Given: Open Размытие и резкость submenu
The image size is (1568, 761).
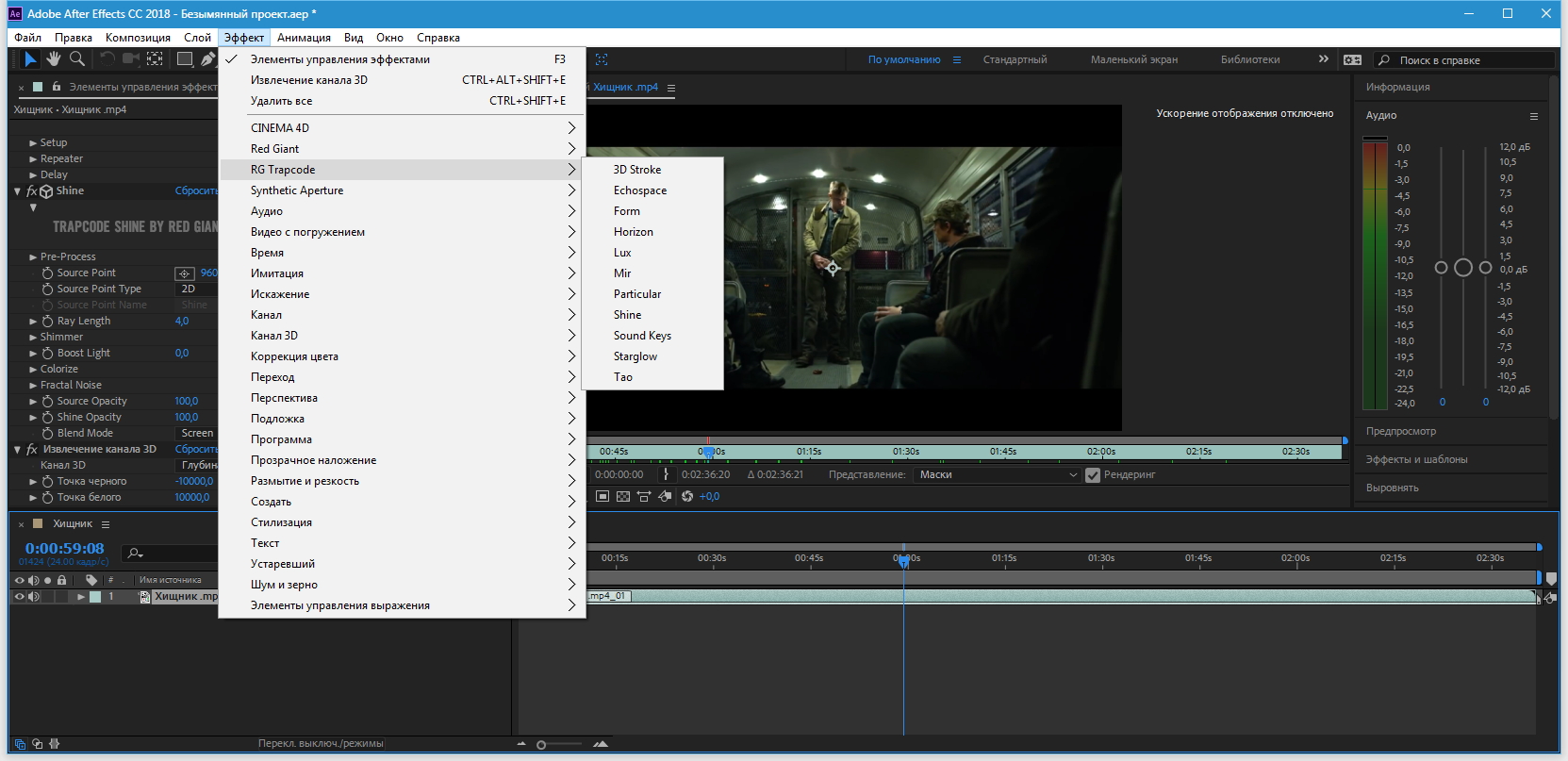Looking at the screenshot, I should click(x=403, y=481).
